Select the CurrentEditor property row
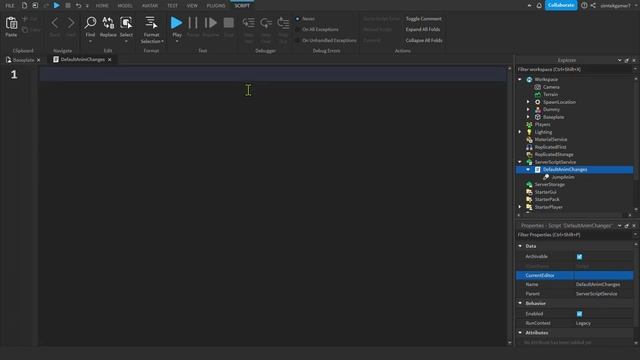 (575, 276)
